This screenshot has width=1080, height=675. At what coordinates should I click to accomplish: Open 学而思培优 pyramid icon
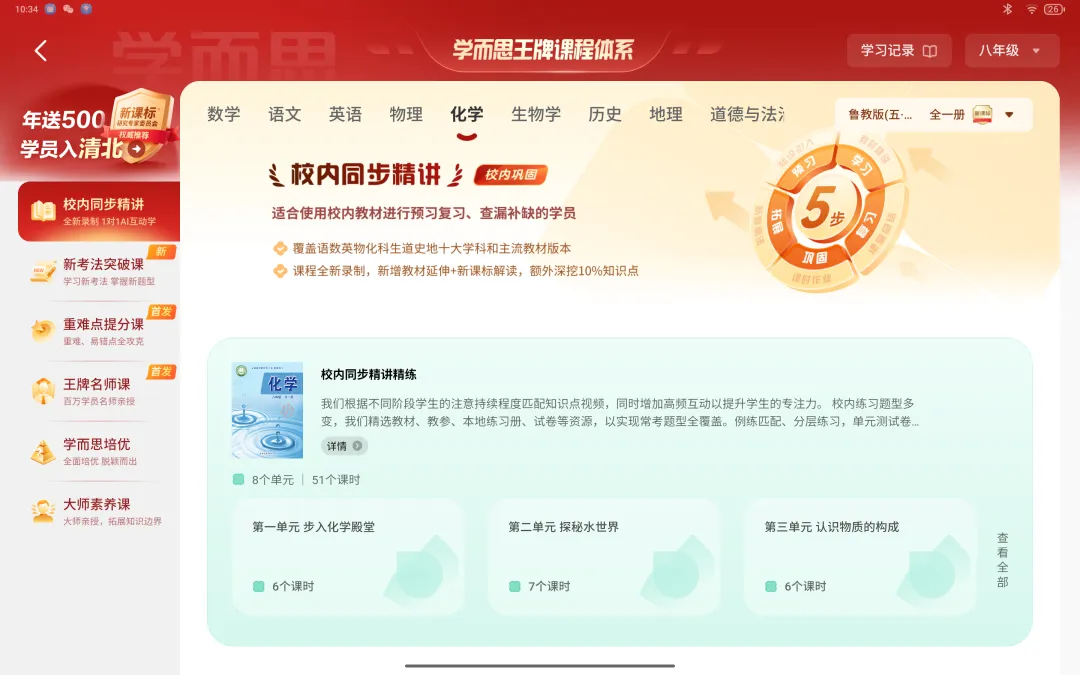[43, 451]
